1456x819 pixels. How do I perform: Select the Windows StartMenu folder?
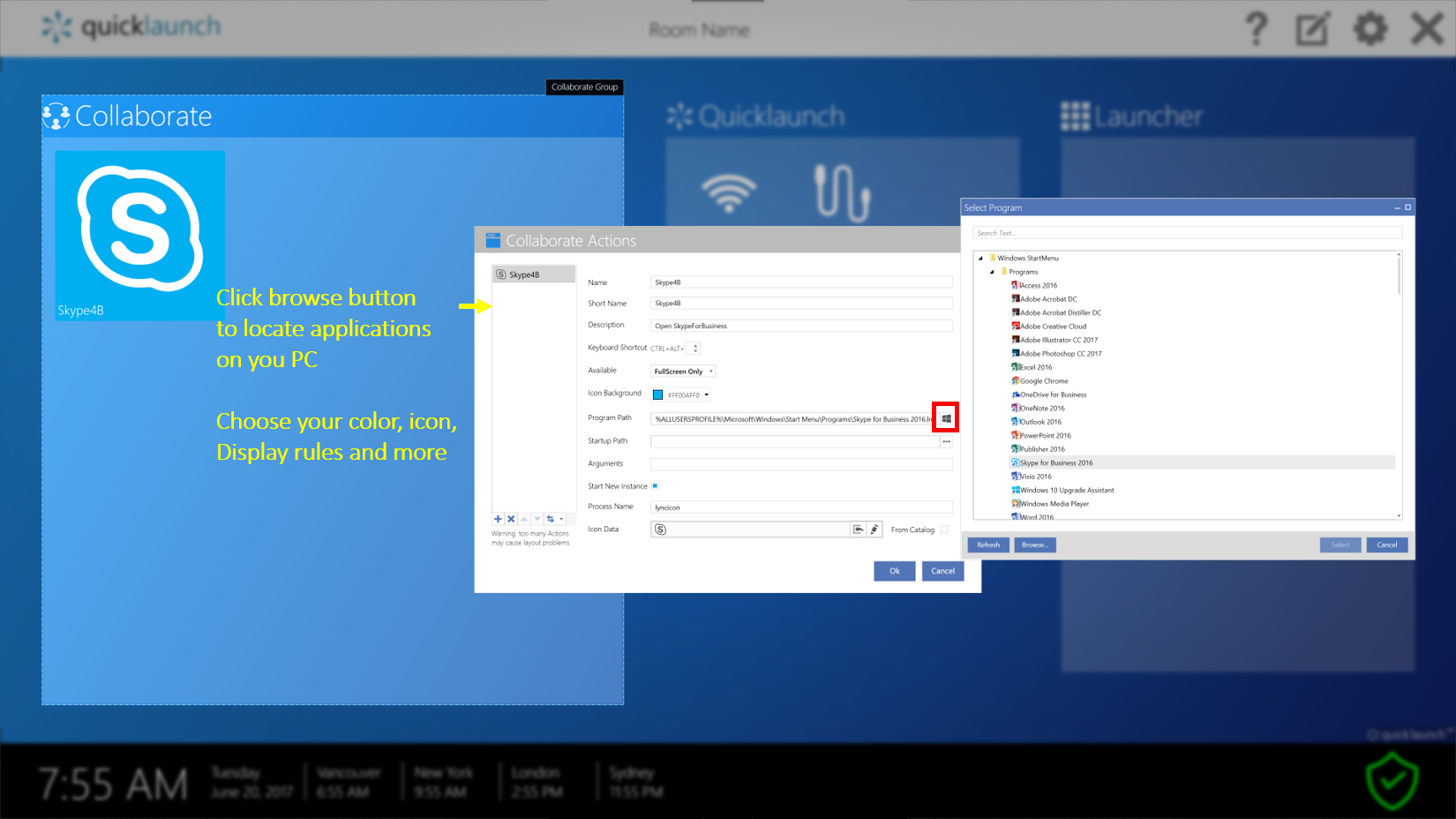[1024, 259]
